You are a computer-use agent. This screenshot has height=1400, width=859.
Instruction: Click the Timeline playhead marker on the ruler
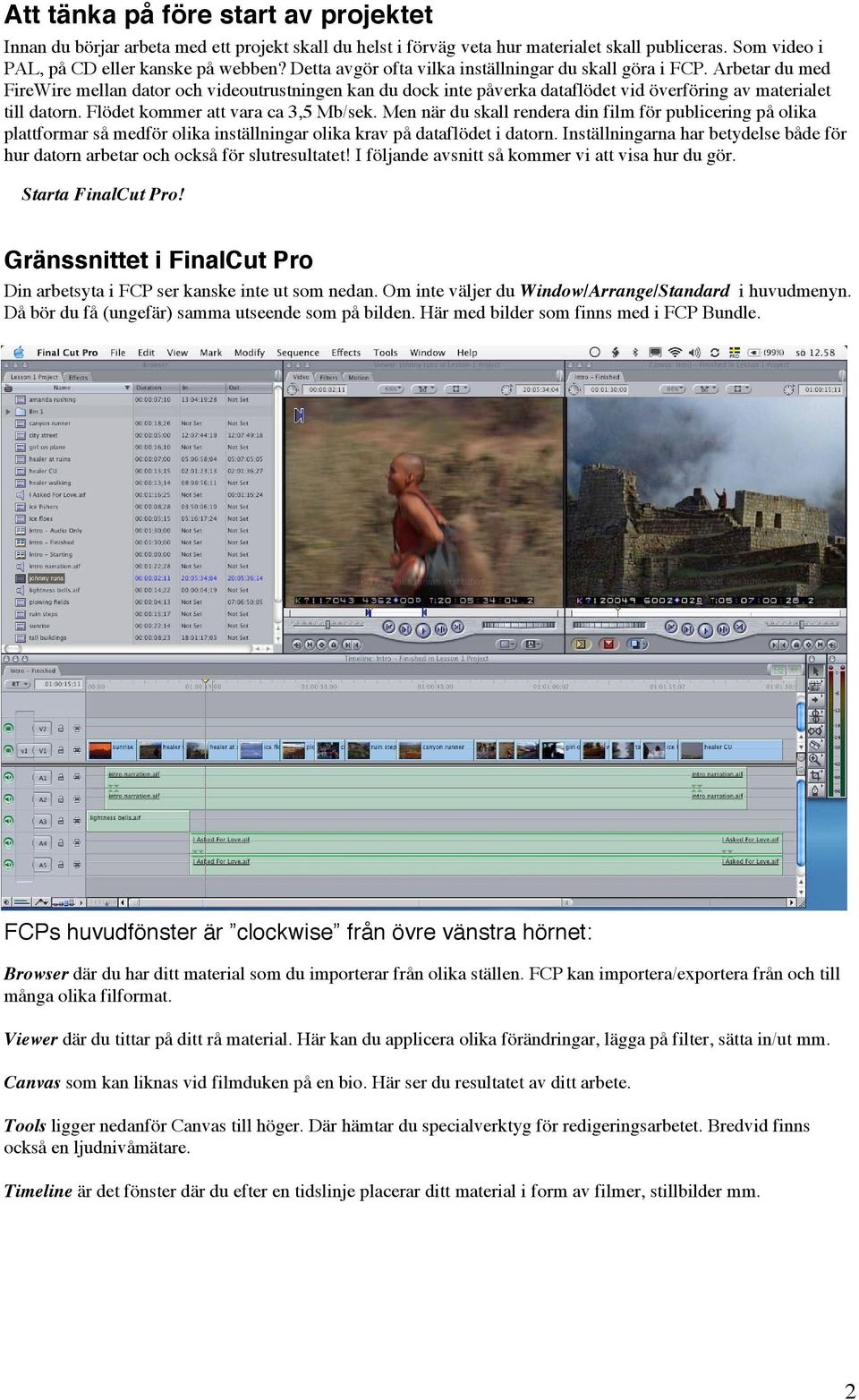tap(205, 683)
